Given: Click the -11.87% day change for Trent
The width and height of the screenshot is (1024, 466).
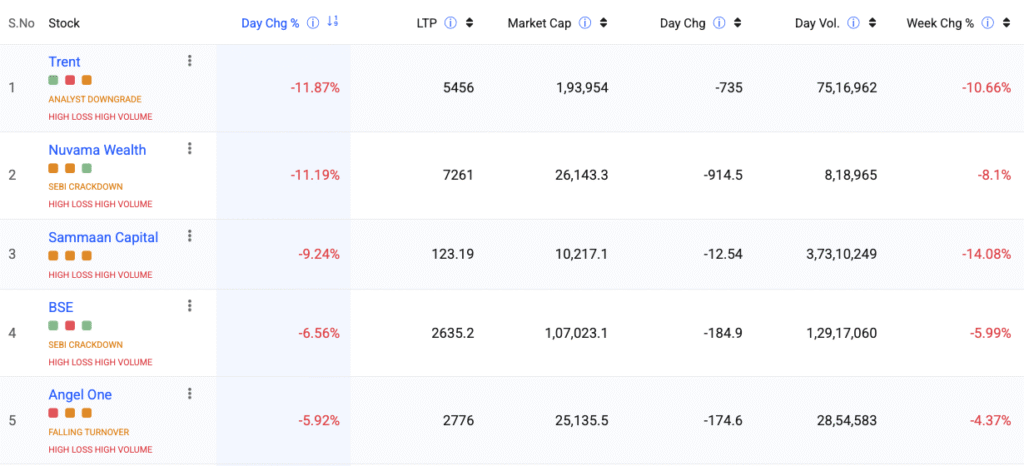Looking at the screenshot, I should click(x=315, y=87).
